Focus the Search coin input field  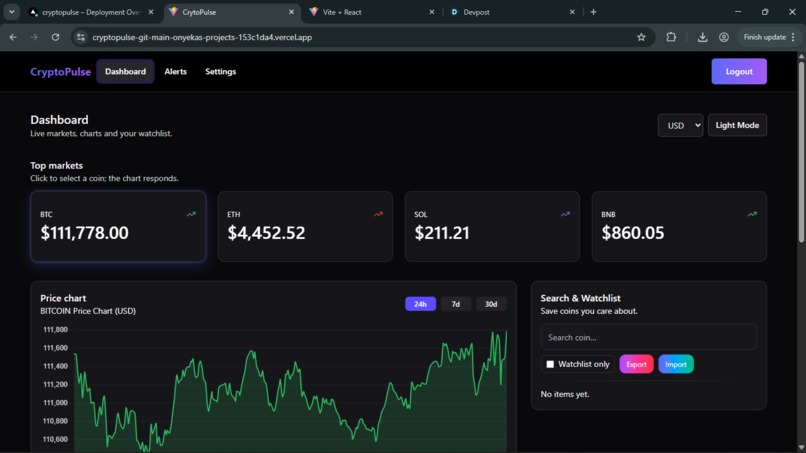click(649, 337)
